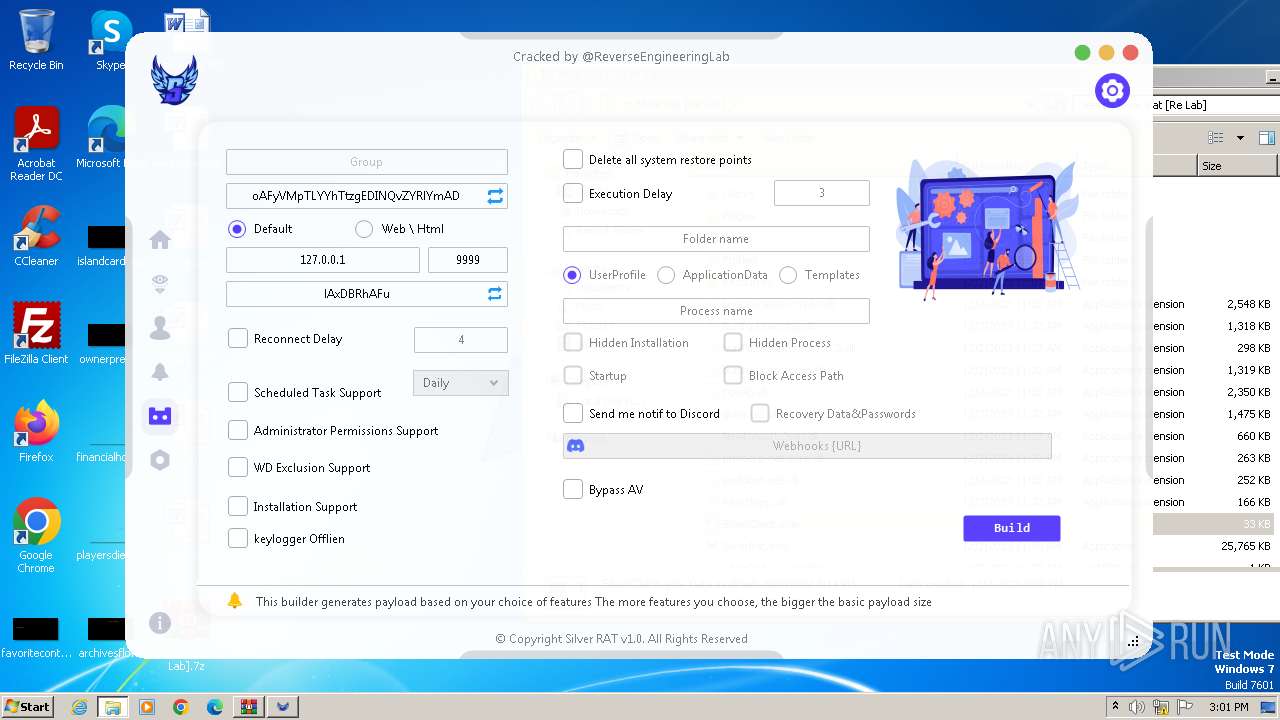Image resolution: width=1280 pixels, height=720 pixels.
Task: Enable the Execution Delay checkbox
Action: (x=573, y=194)
